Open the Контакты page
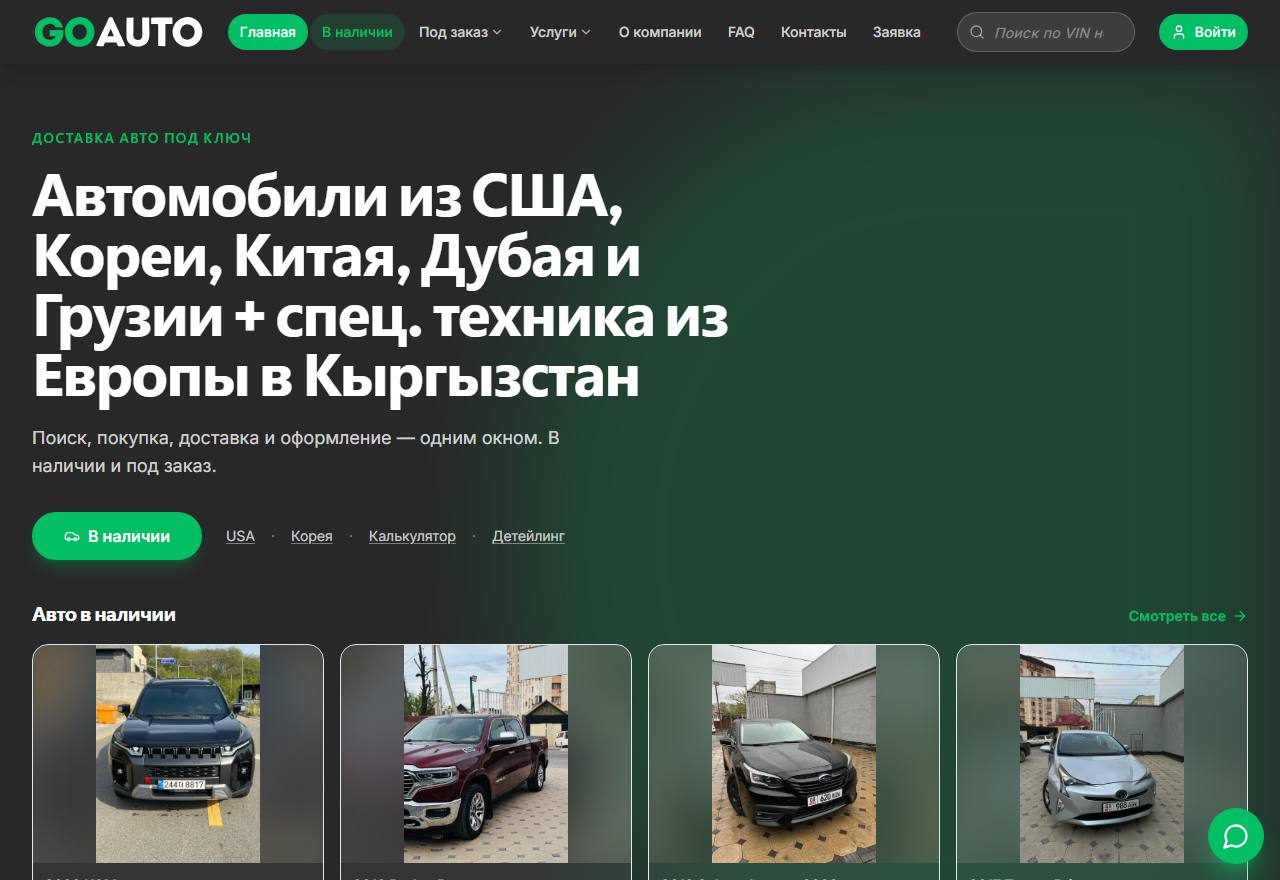Viewport: 1280px width, 880px height. 813,32
